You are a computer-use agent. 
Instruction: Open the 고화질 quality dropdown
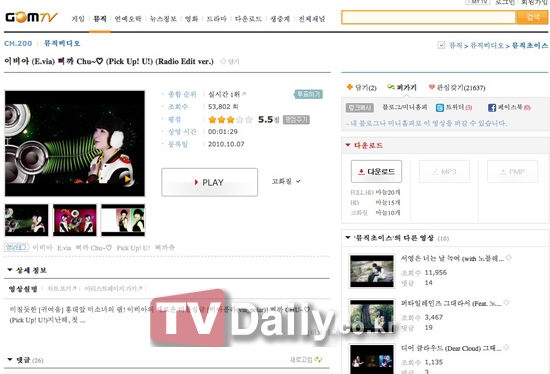point(286,181)
